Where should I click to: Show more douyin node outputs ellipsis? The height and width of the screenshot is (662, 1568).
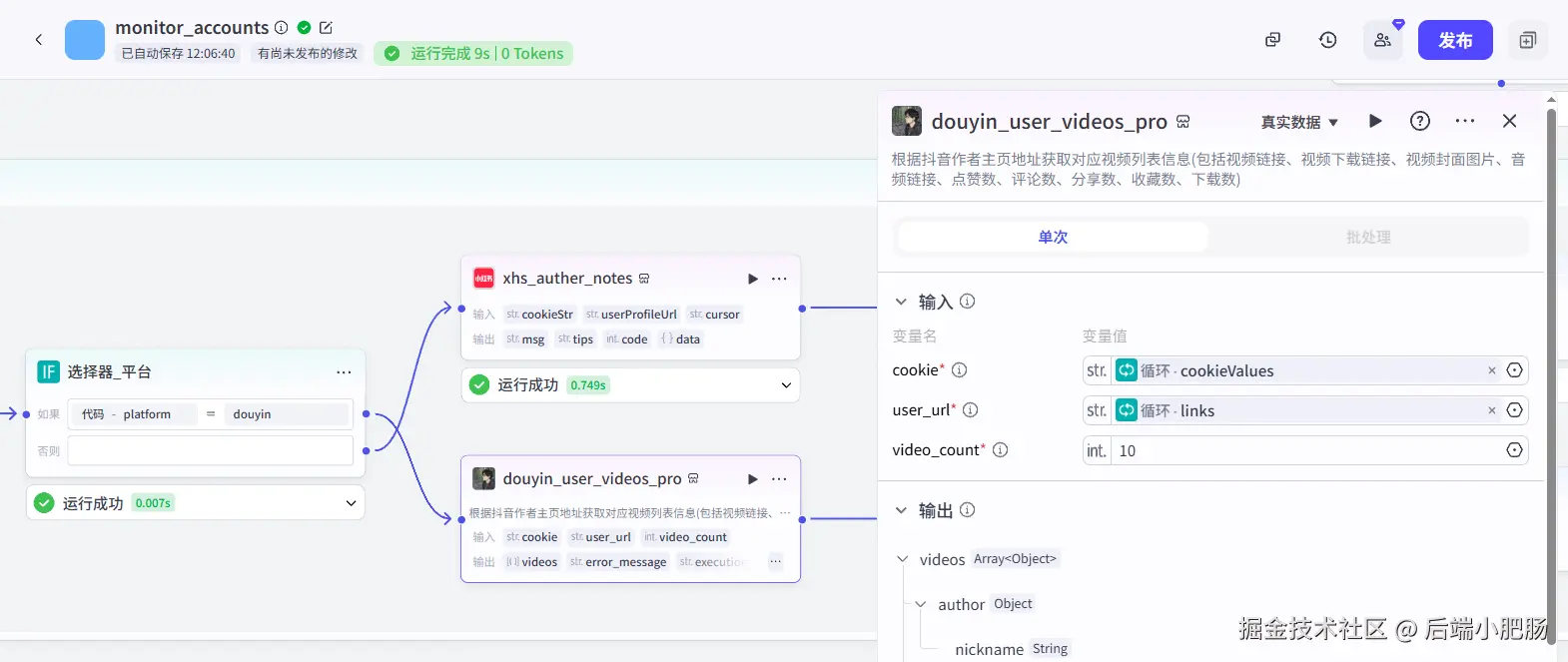coord(775,562)
